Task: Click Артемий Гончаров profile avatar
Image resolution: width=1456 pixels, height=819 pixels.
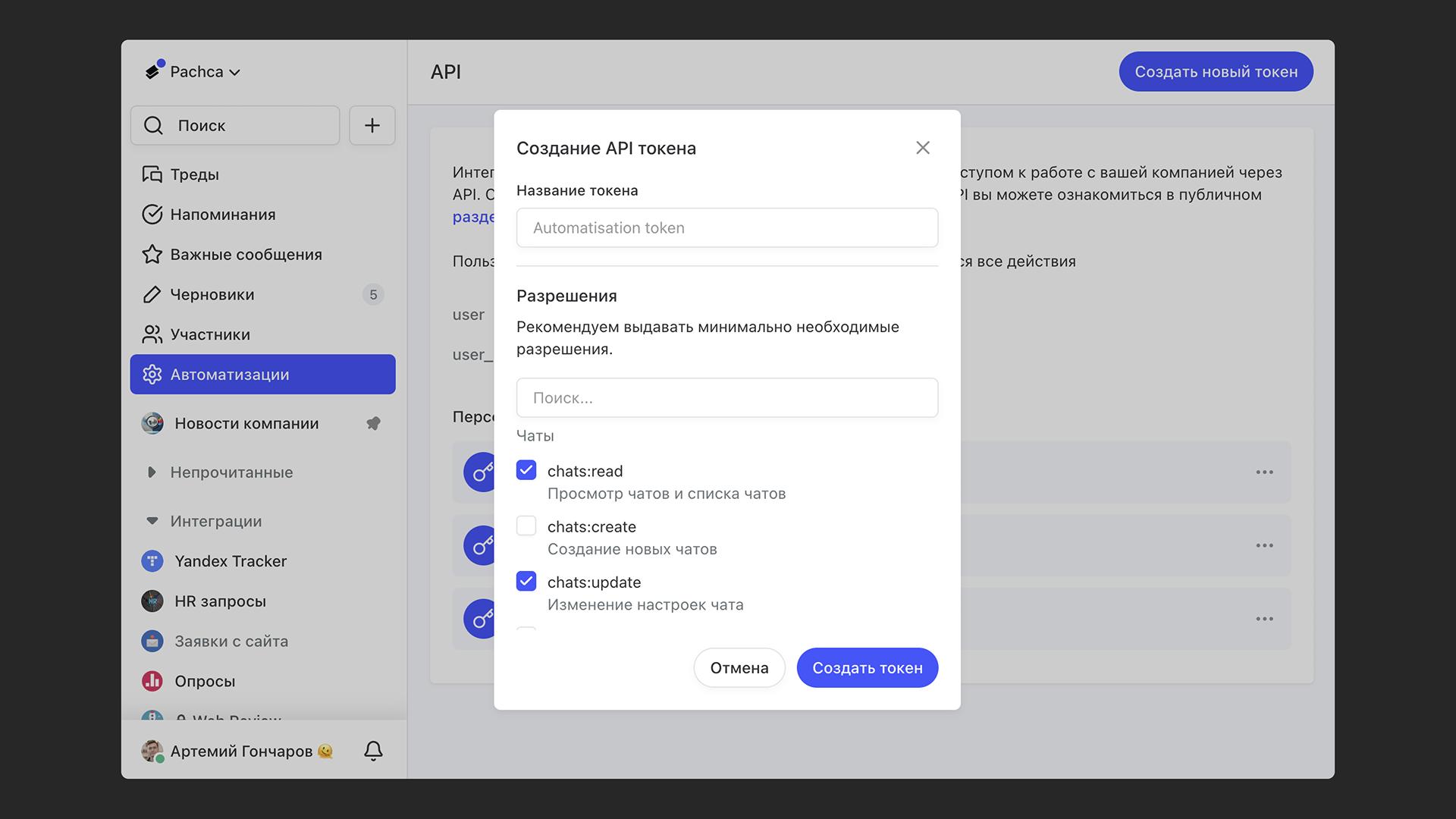Action: click(152, 751)
